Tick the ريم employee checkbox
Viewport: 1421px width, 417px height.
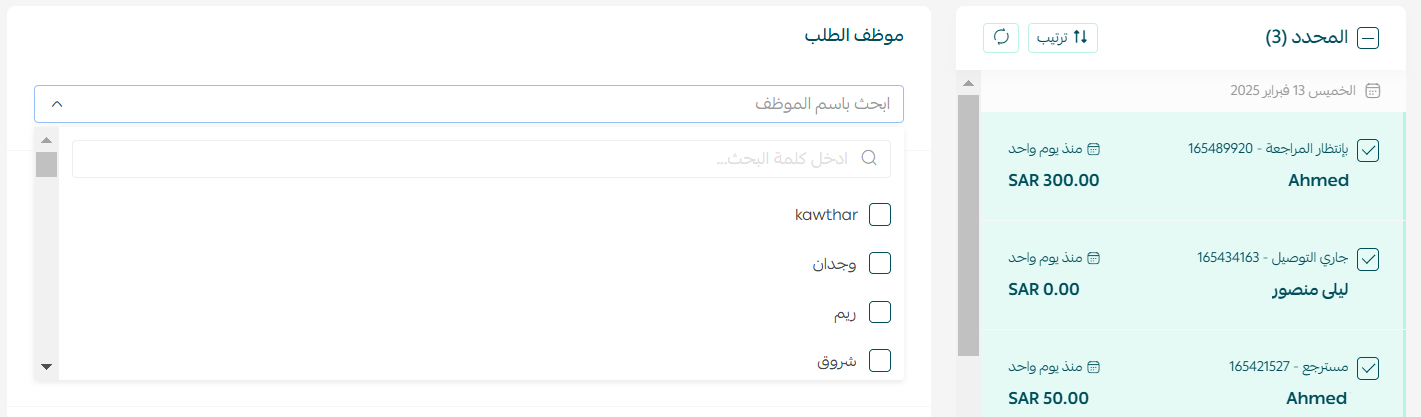[880, 312]
